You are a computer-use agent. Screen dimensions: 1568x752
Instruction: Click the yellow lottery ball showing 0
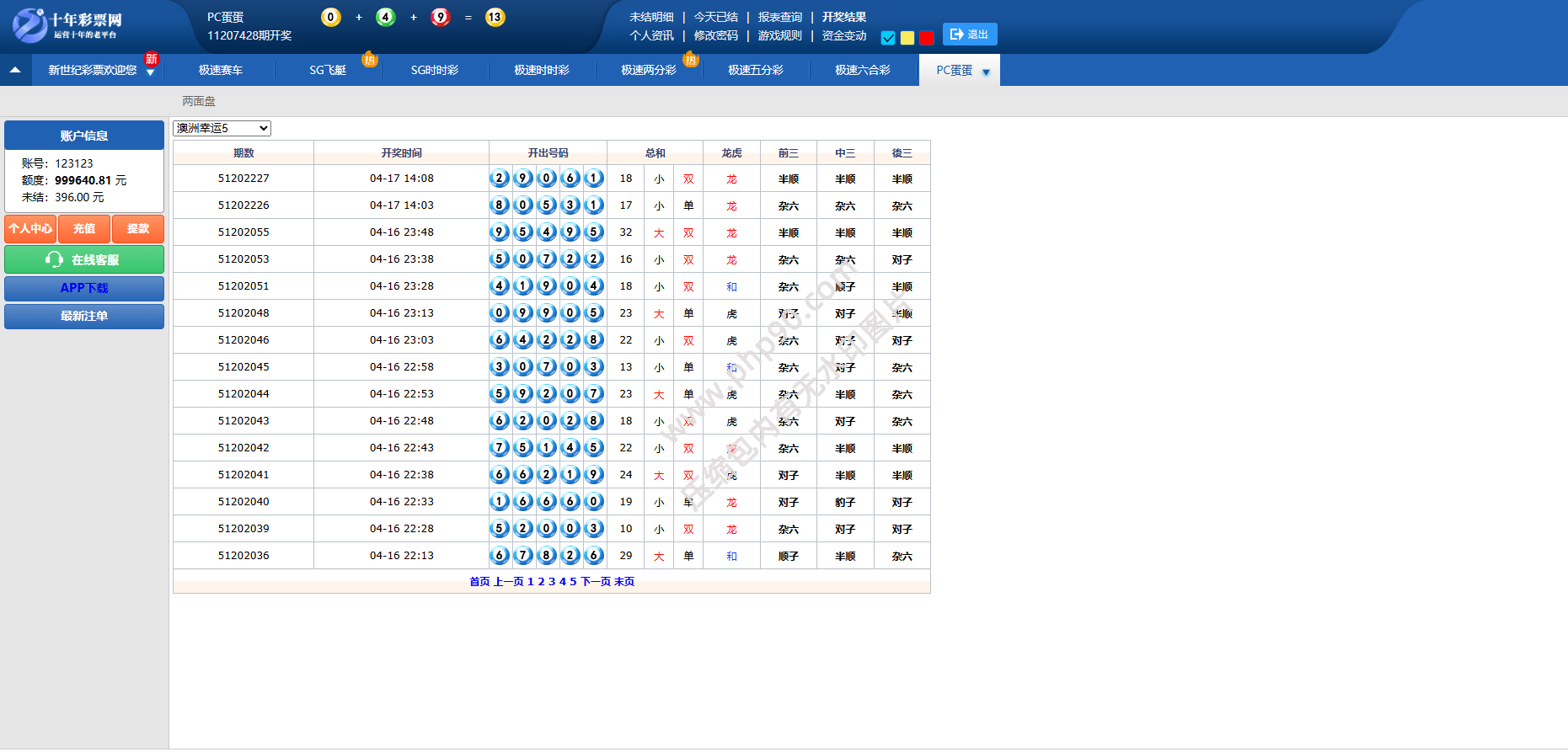click(331, 17)
